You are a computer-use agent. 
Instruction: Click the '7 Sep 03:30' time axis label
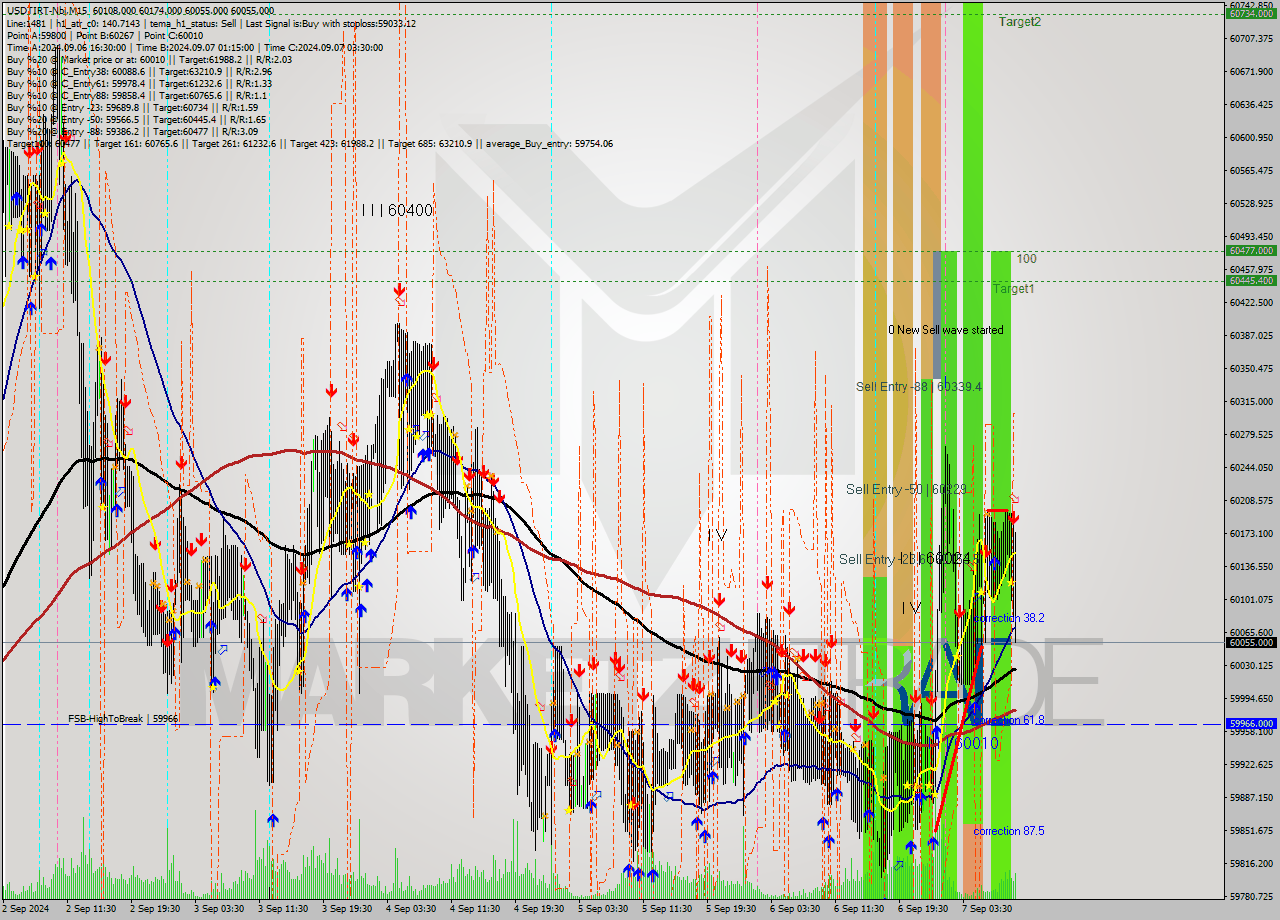986,909
